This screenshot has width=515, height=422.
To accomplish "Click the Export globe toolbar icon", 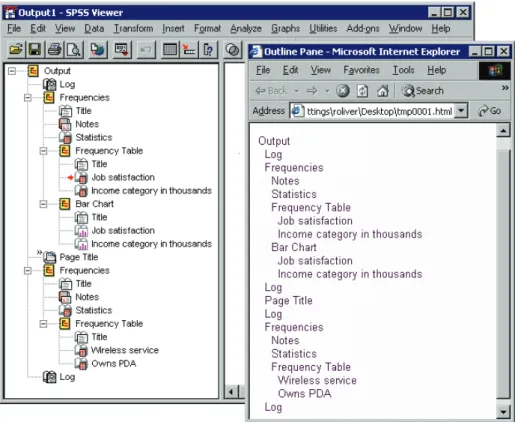I will coord(98,50).
